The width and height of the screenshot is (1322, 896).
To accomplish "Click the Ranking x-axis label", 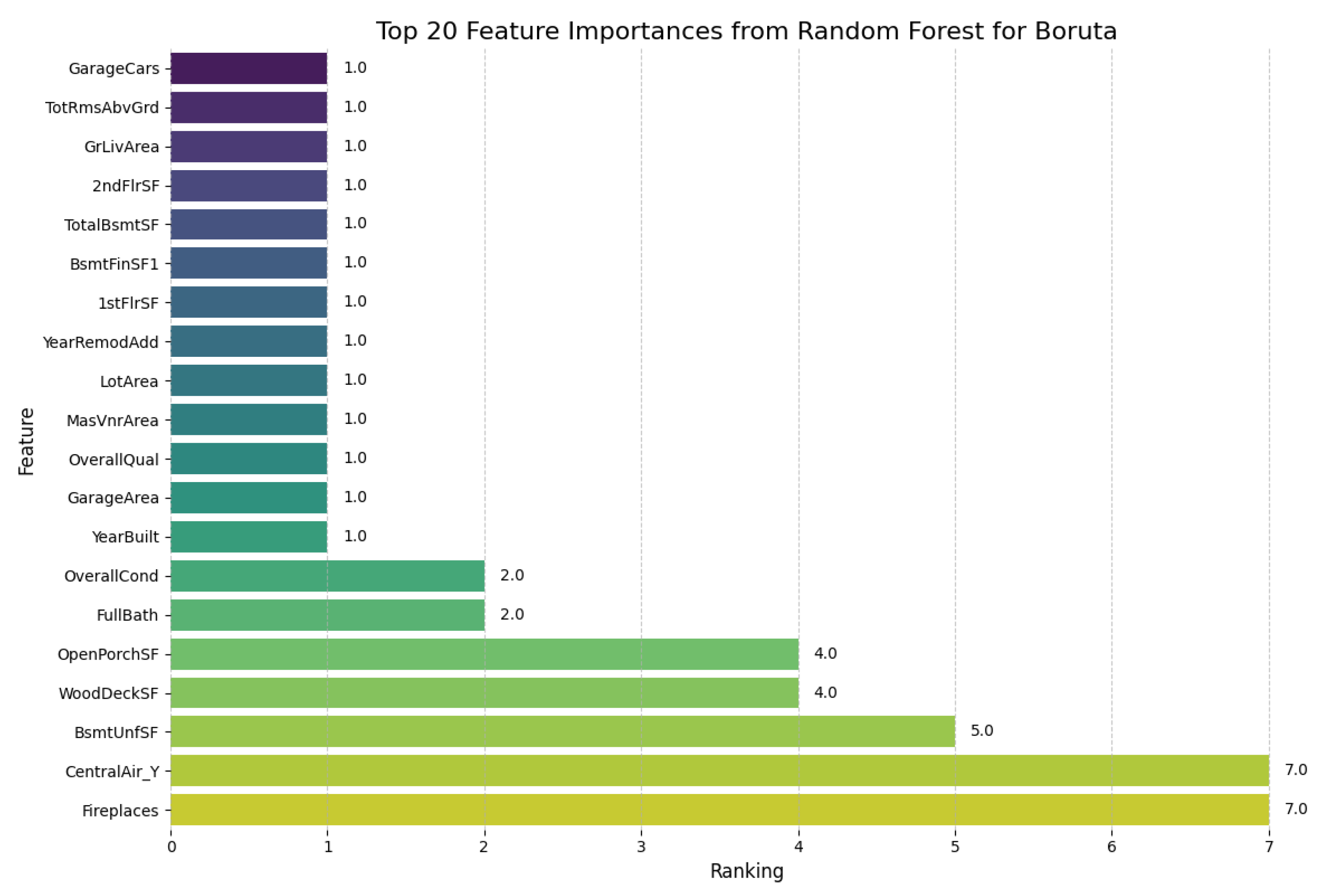I will pos(746,871).
